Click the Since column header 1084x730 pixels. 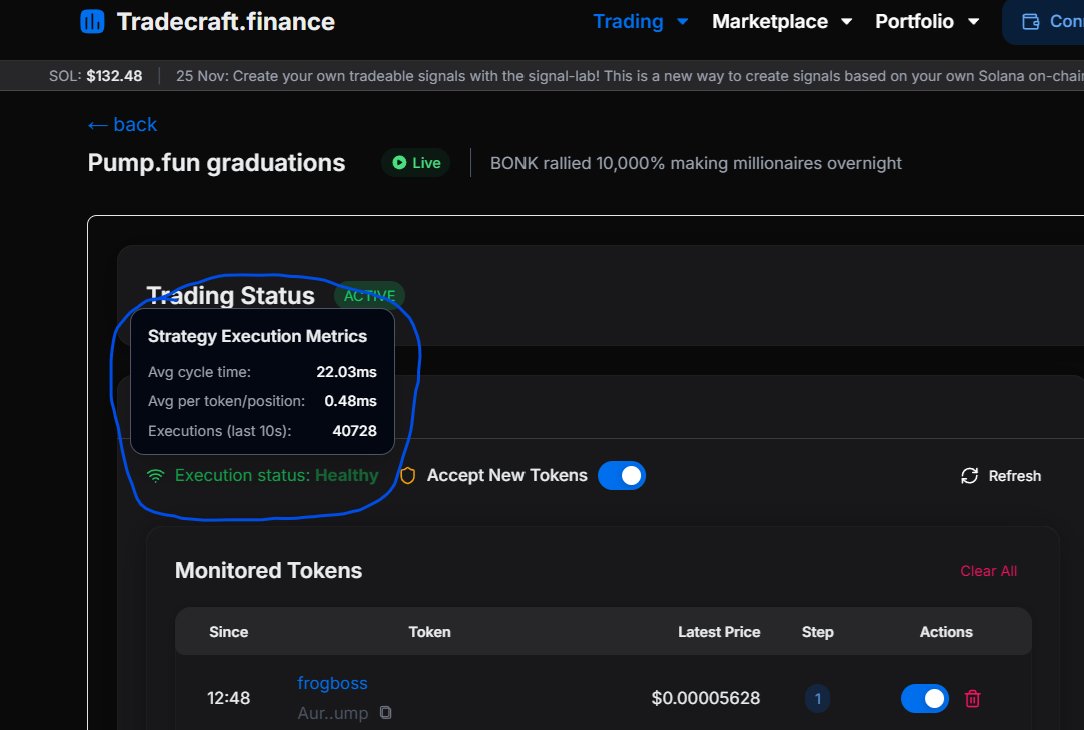229,632
